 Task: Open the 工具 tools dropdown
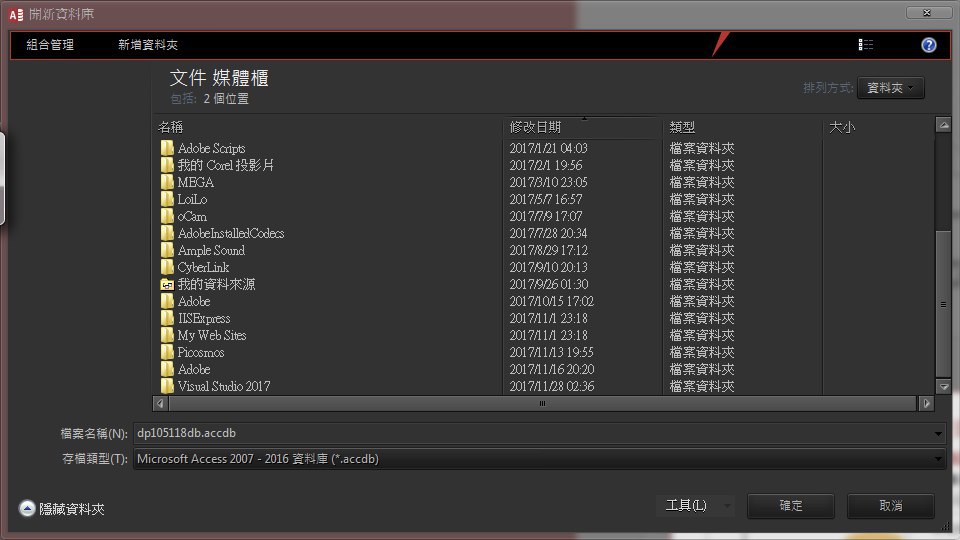pyautogui.click(x=695, y=506)
